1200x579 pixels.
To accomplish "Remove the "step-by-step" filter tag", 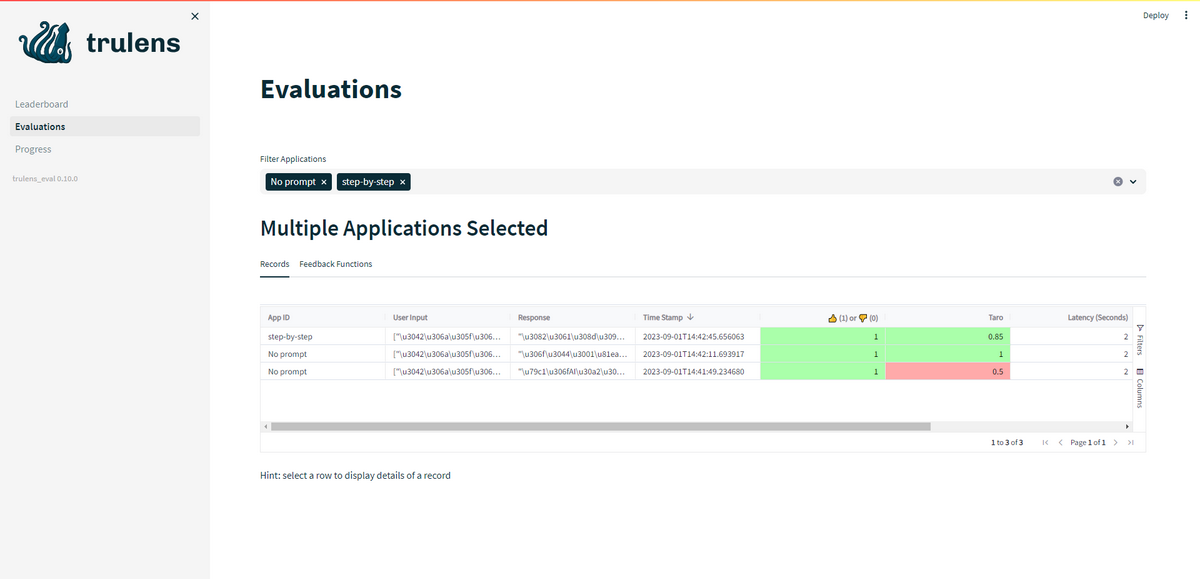I will coord(403,182).
